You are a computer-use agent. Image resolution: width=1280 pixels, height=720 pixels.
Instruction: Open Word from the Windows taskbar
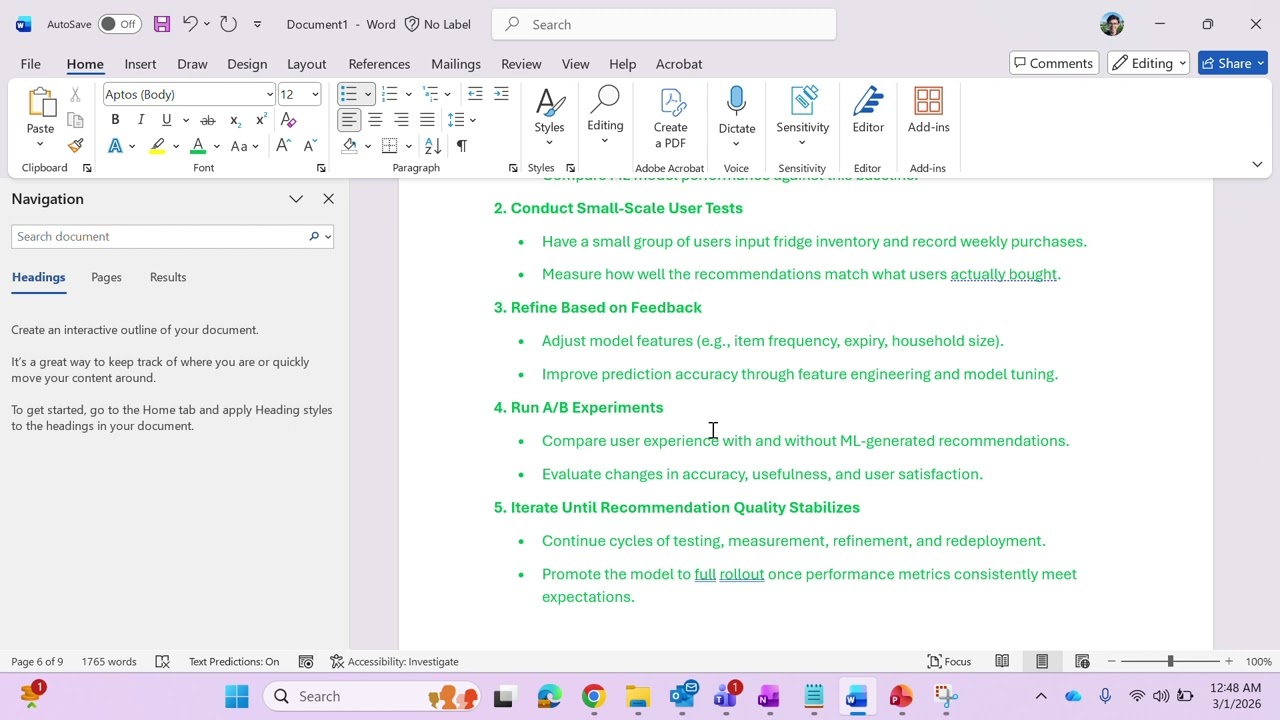pos(856,697)
